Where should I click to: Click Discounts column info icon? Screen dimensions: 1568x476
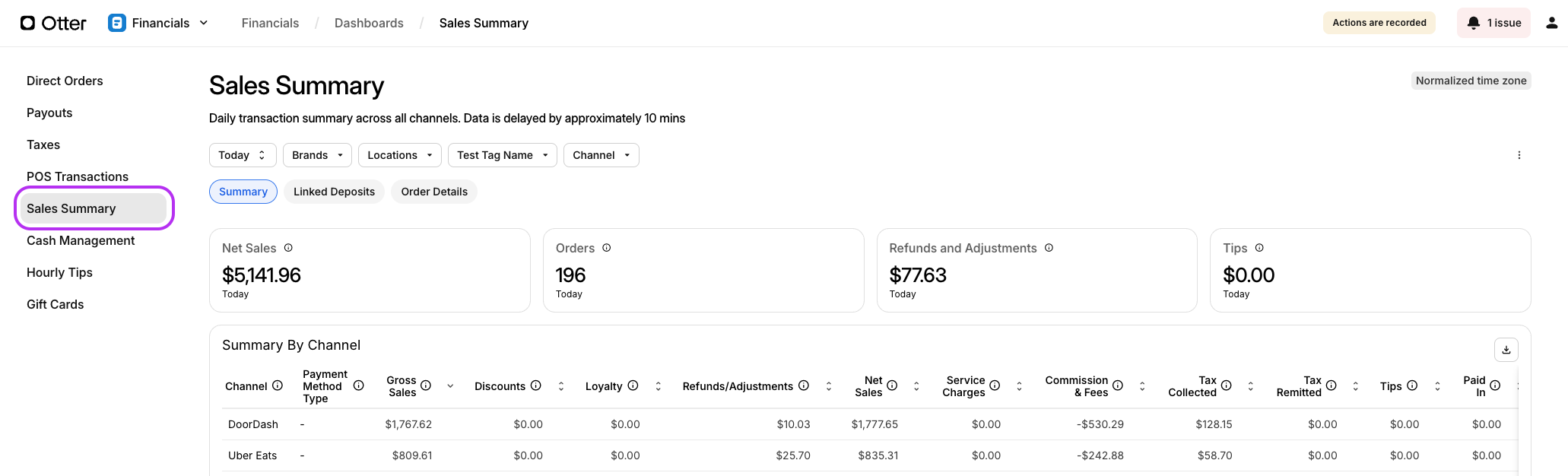point(535,386)
